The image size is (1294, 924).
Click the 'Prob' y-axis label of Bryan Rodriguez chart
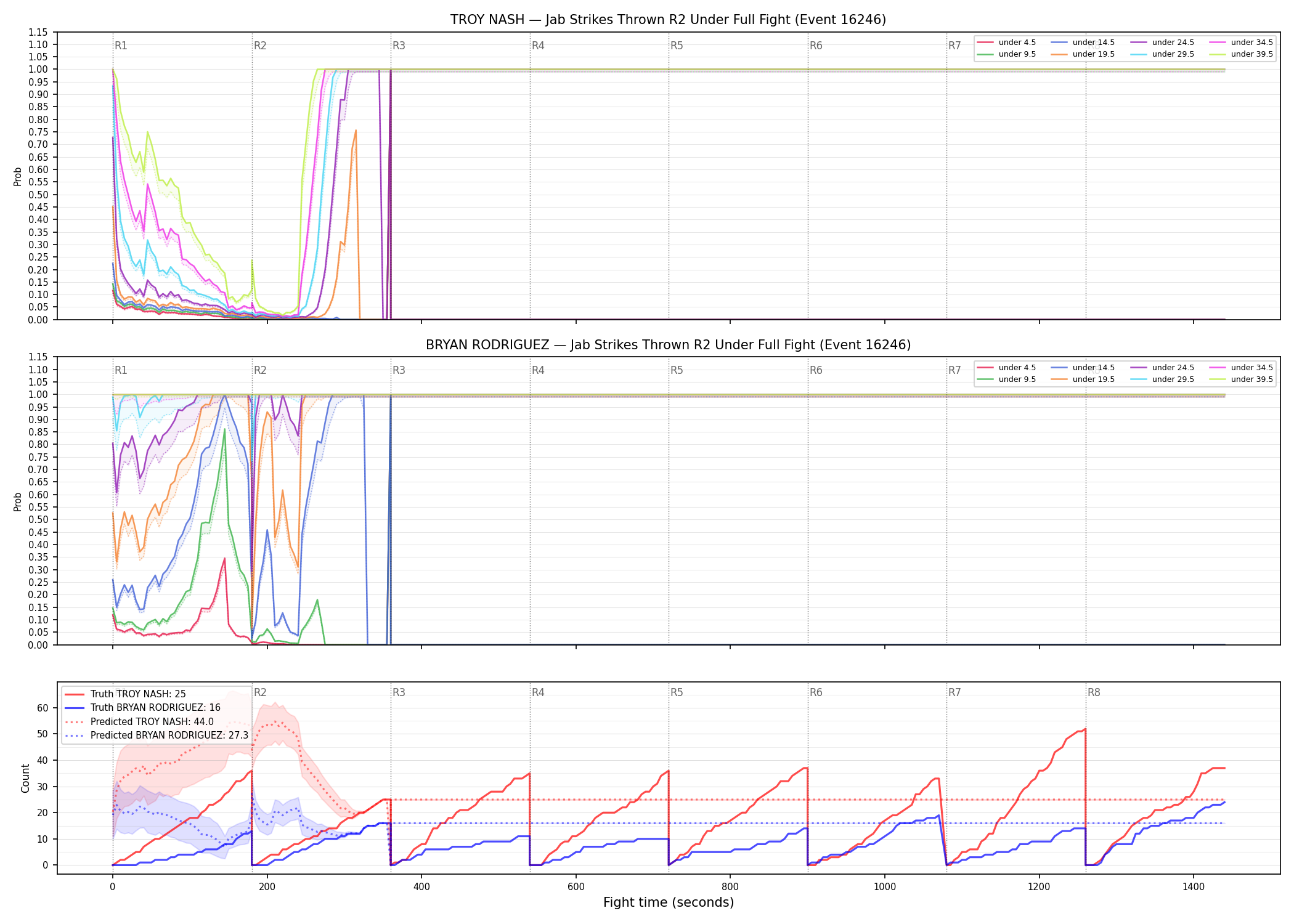coord(18,501)
